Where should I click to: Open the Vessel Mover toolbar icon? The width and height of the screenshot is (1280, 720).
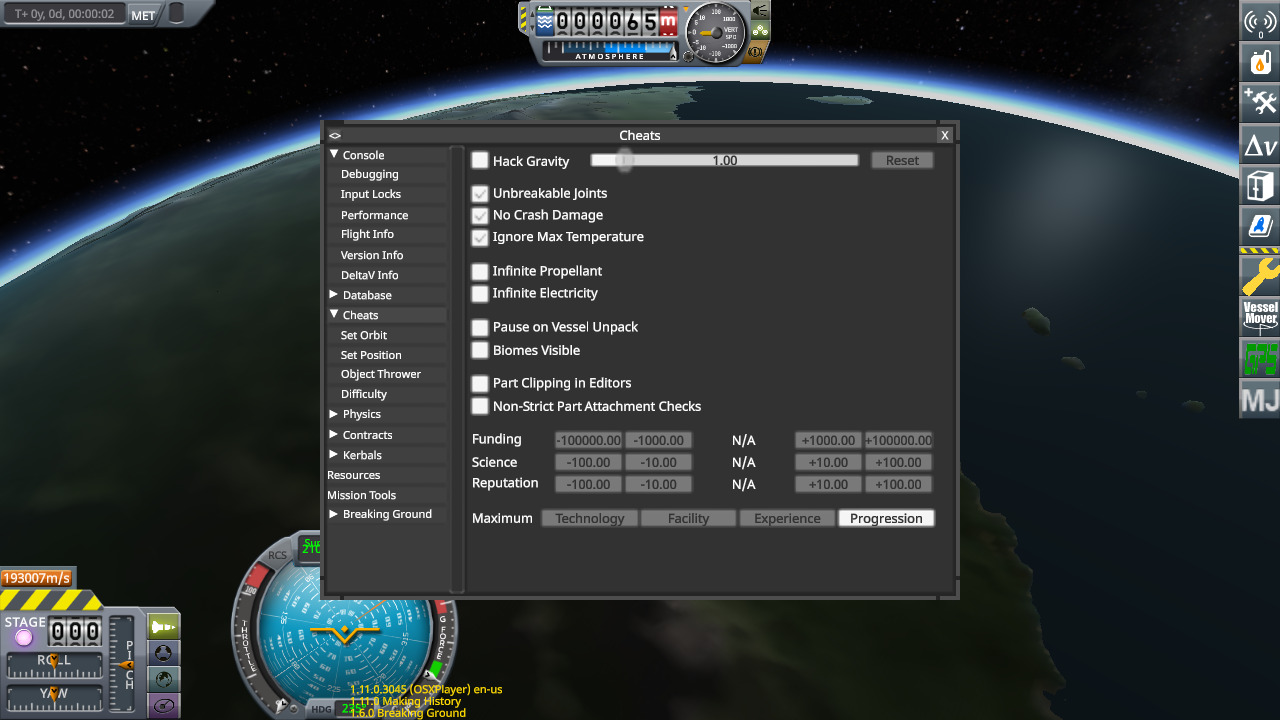pos(1260,316)
